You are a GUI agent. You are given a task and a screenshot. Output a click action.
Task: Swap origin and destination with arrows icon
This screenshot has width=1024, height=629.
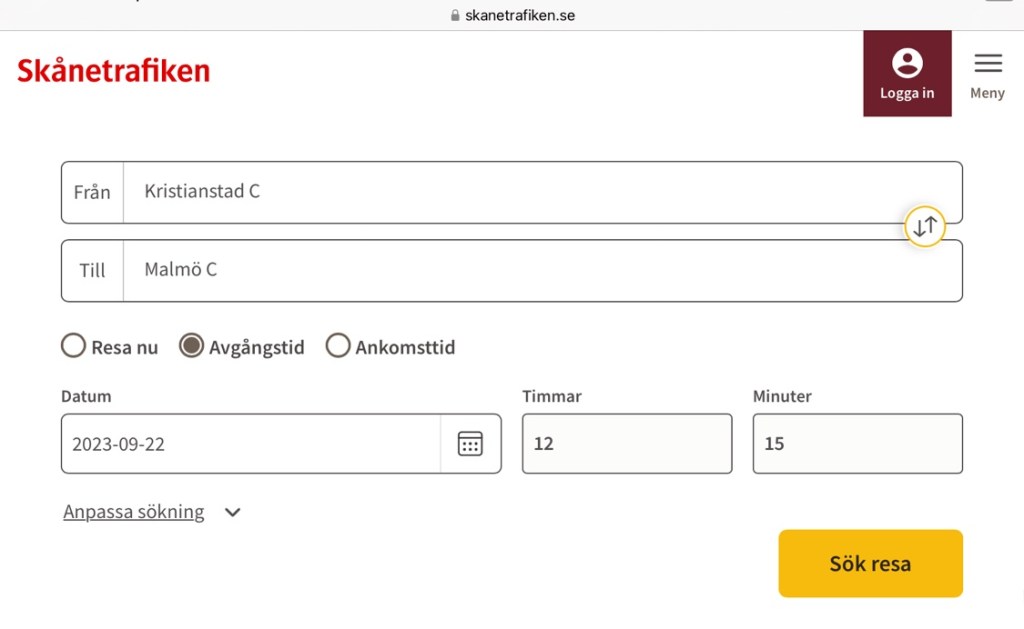click(x=924, y=226)
